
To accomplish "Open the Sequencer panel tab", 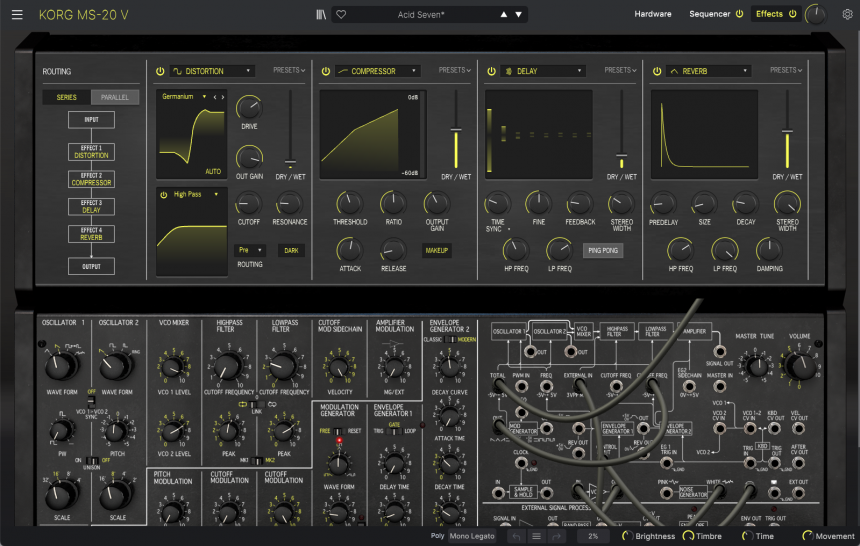I will (709, 14).
